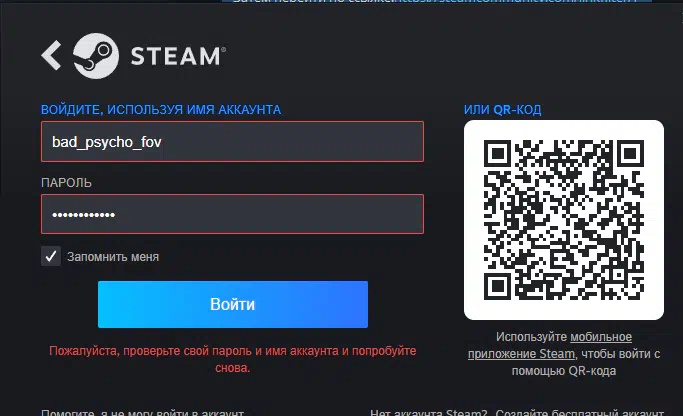Click the word Используйте below QR code
The height and width of the screenshot is (416, 683).
[531, 337]
